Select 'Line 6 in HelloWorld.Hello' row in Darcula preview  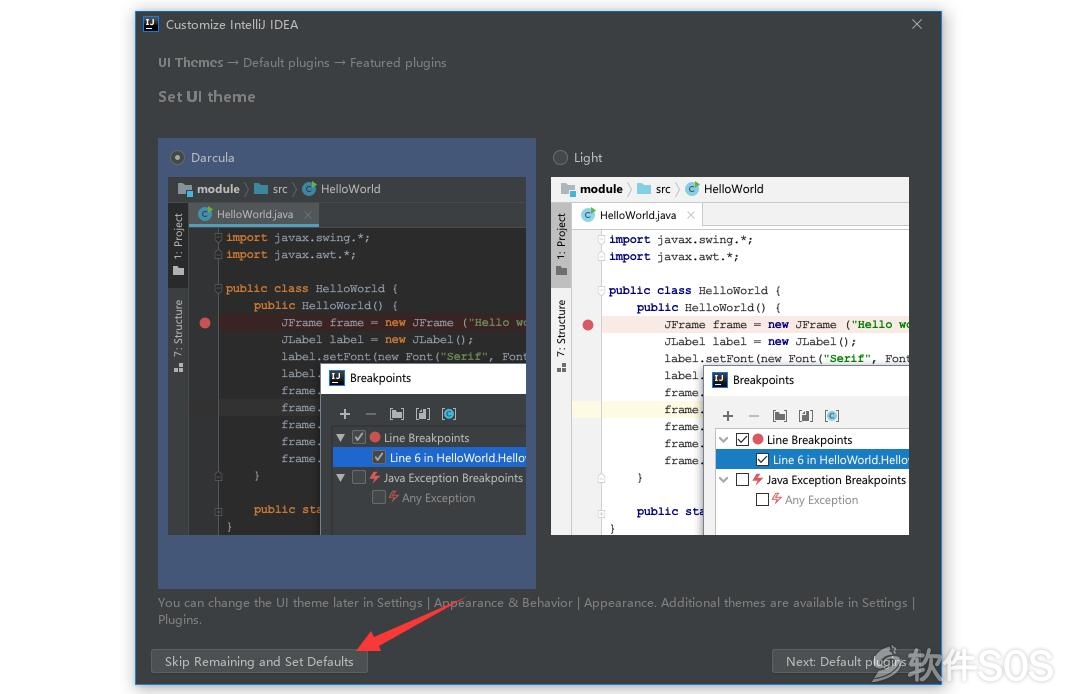coord(430,457)
